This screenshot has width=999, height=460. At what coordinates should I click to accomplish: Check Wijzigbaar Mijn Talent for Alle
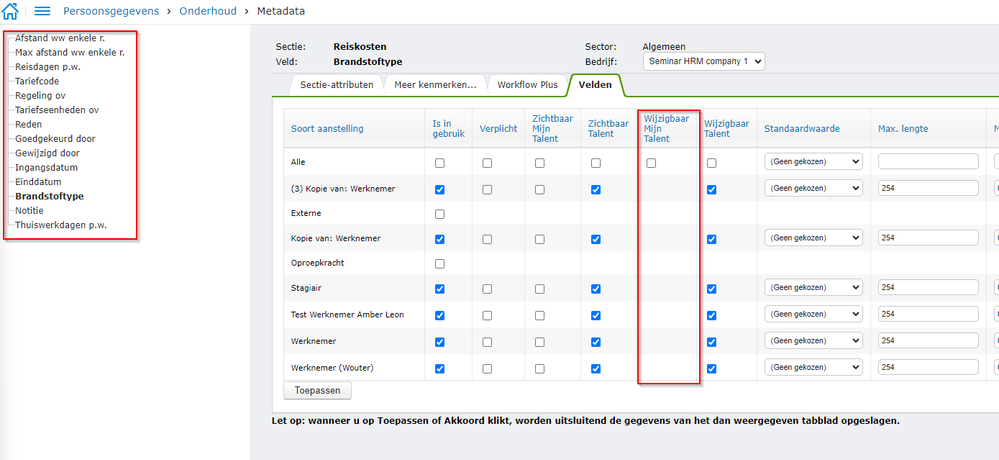pyautogui.click(x=652, y=163)
